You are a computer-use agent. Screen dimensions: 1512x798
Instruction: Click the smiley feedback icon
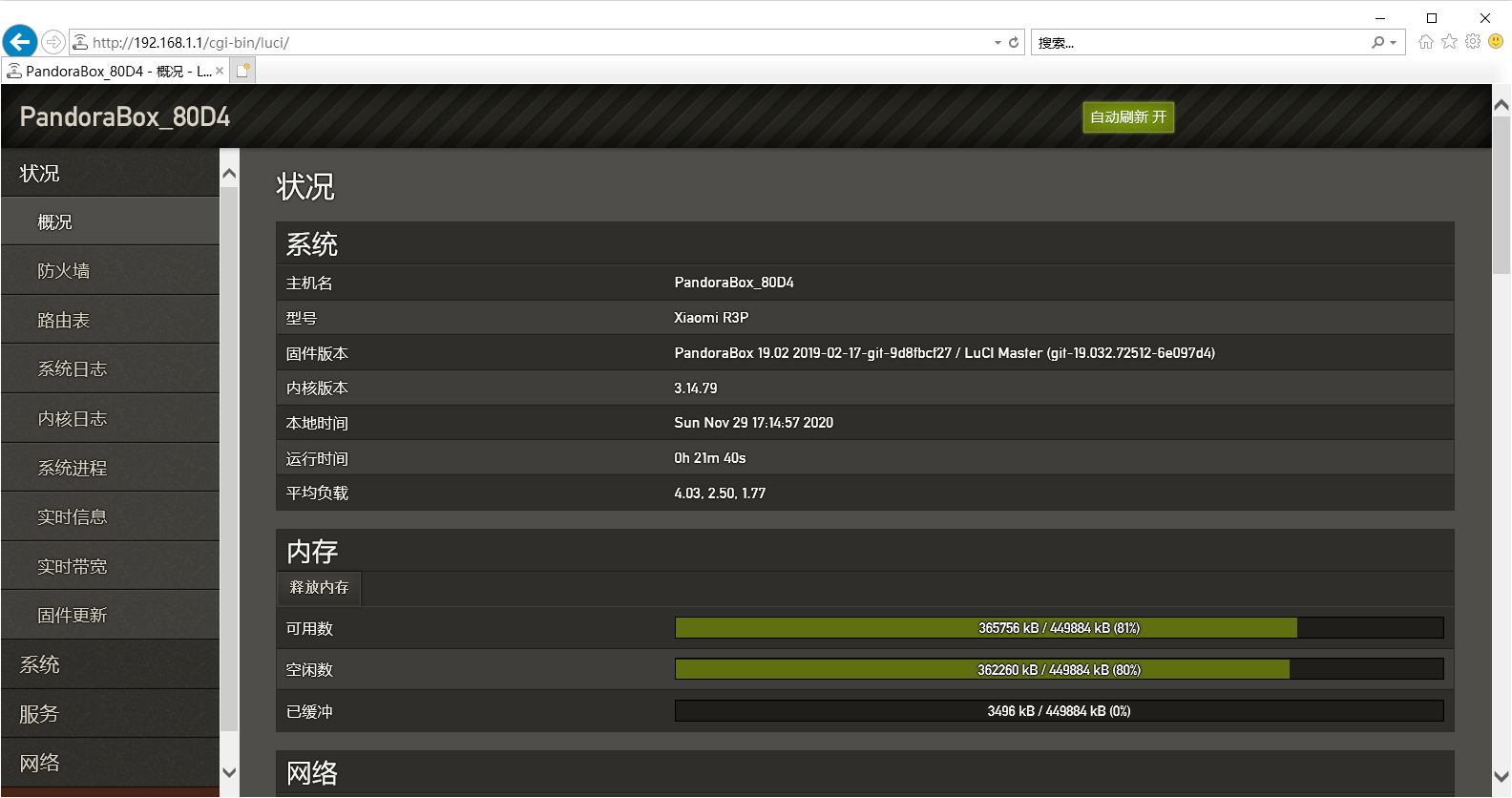pyautogui.click(x=1496, y=42)
